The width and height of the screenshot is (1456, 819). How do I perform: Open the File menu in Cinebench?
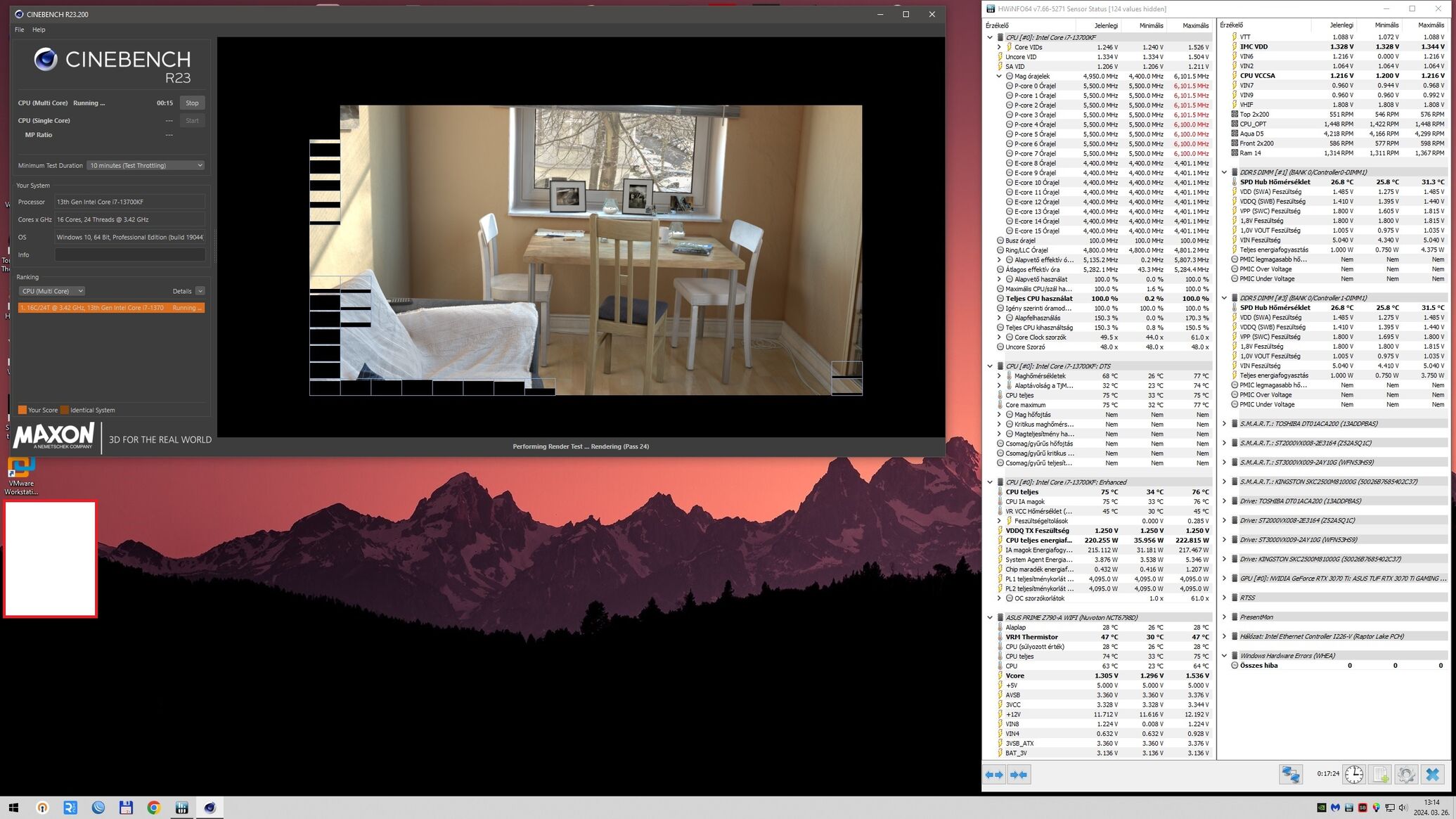click(19, 30)
